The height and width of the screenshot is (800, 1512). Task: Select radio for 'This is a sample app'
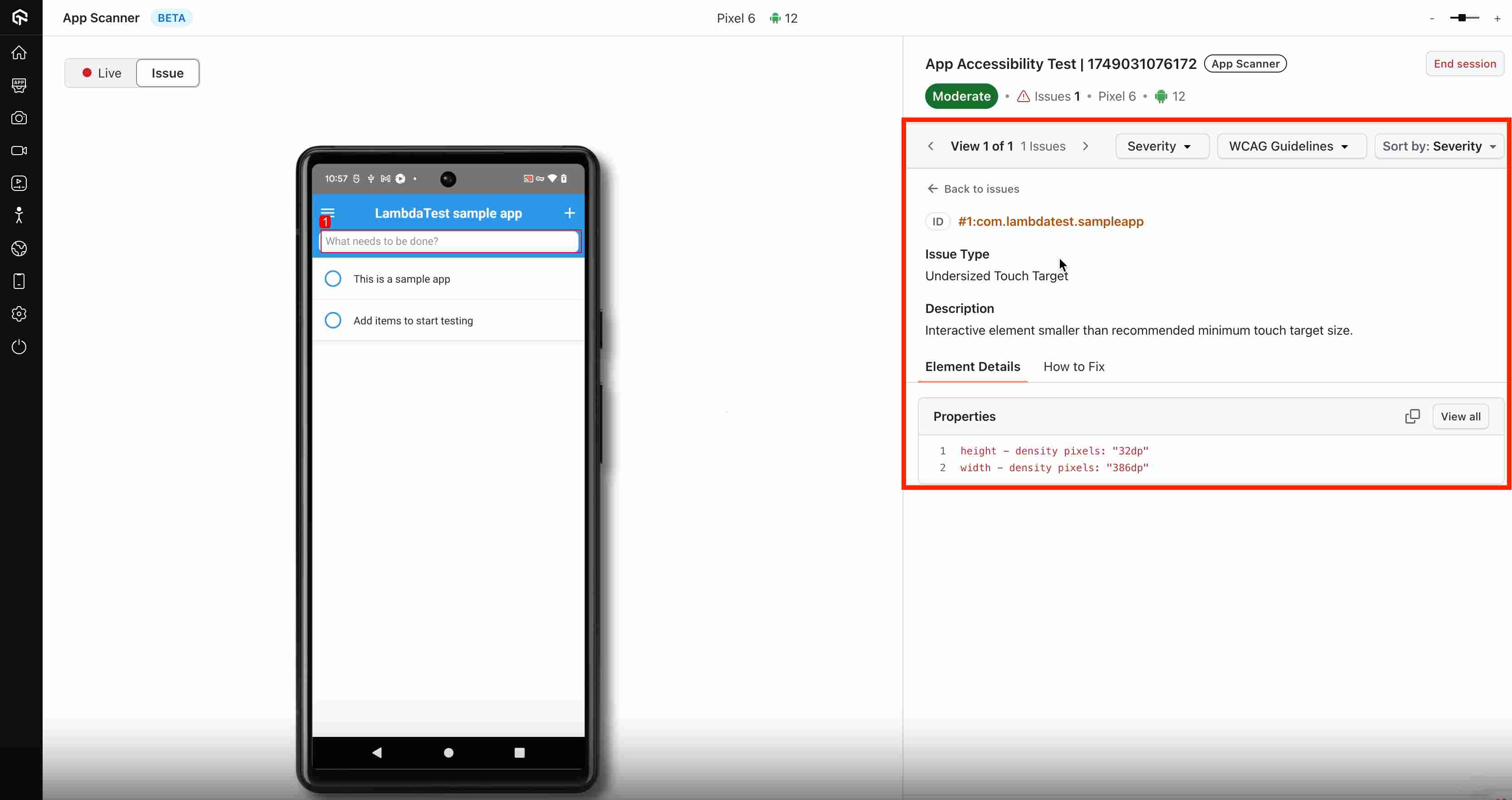333,279
